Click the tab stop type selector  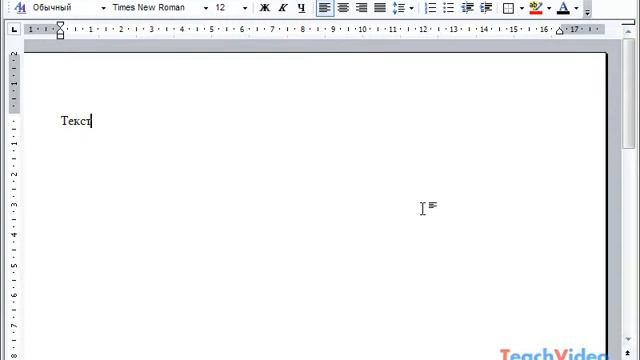point(14,29)
